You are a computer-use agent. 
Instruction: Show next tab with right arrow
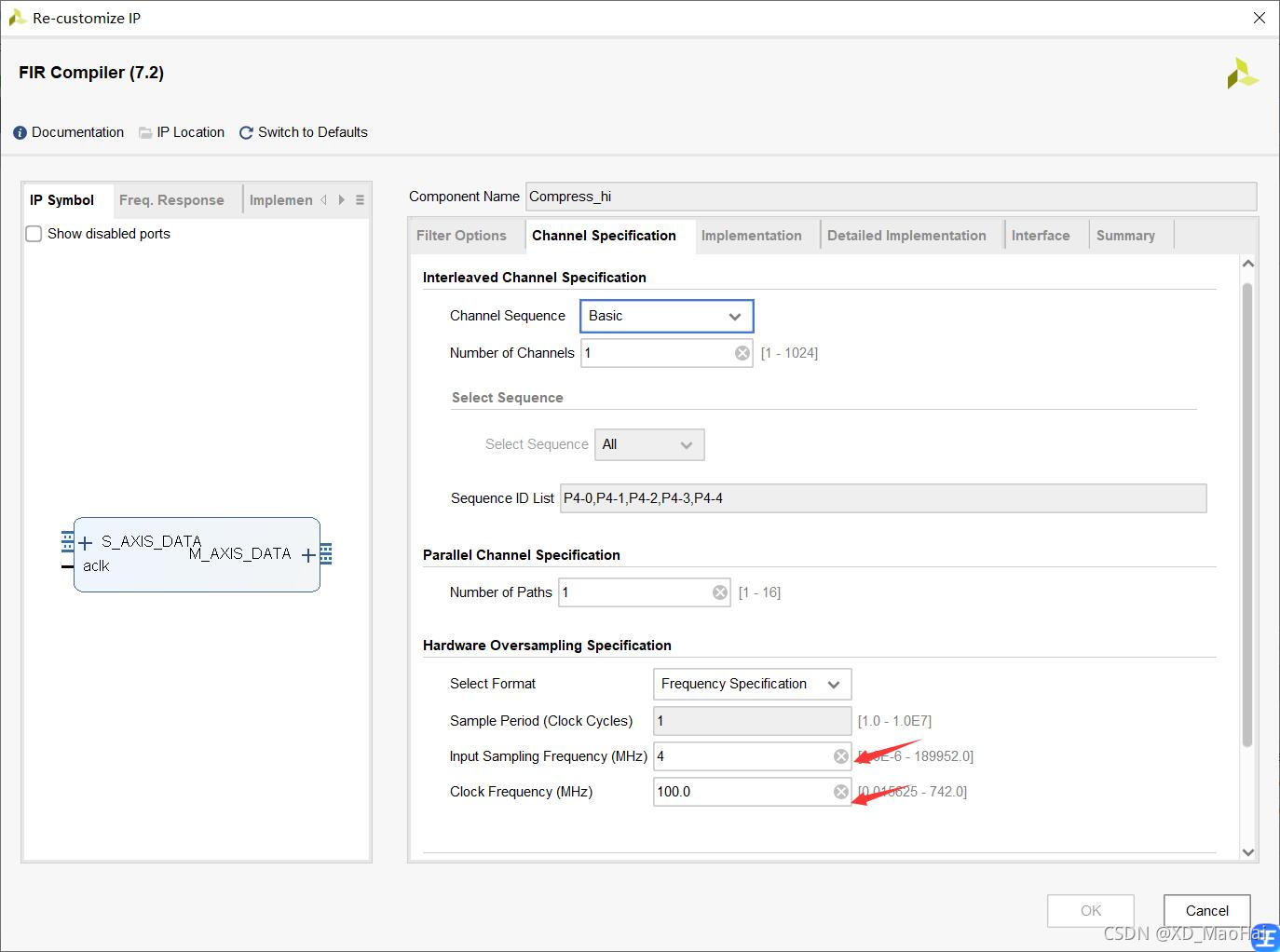click(342, 200)
